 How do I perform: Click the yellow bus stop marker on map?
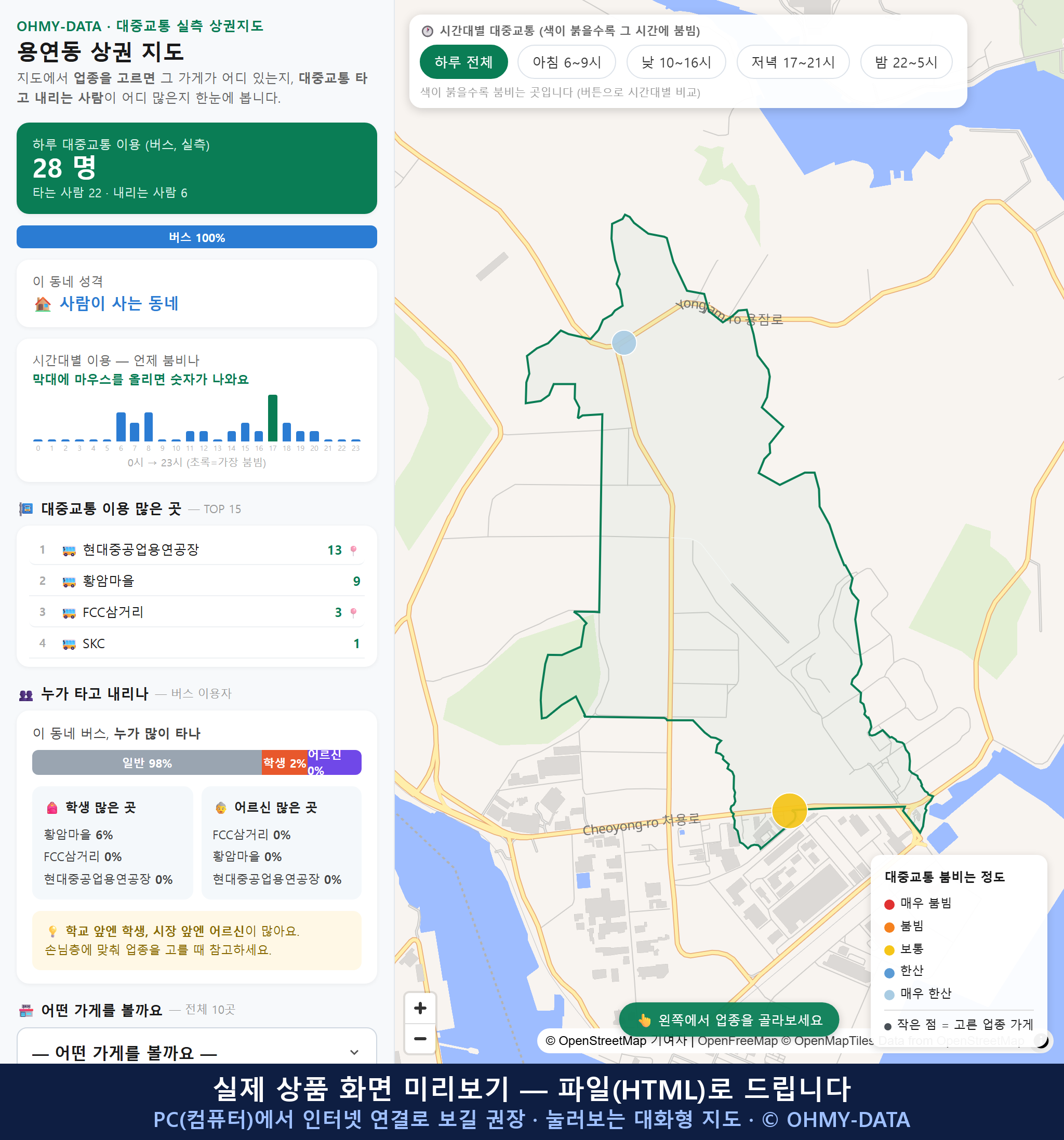click(x=789, y=810)
